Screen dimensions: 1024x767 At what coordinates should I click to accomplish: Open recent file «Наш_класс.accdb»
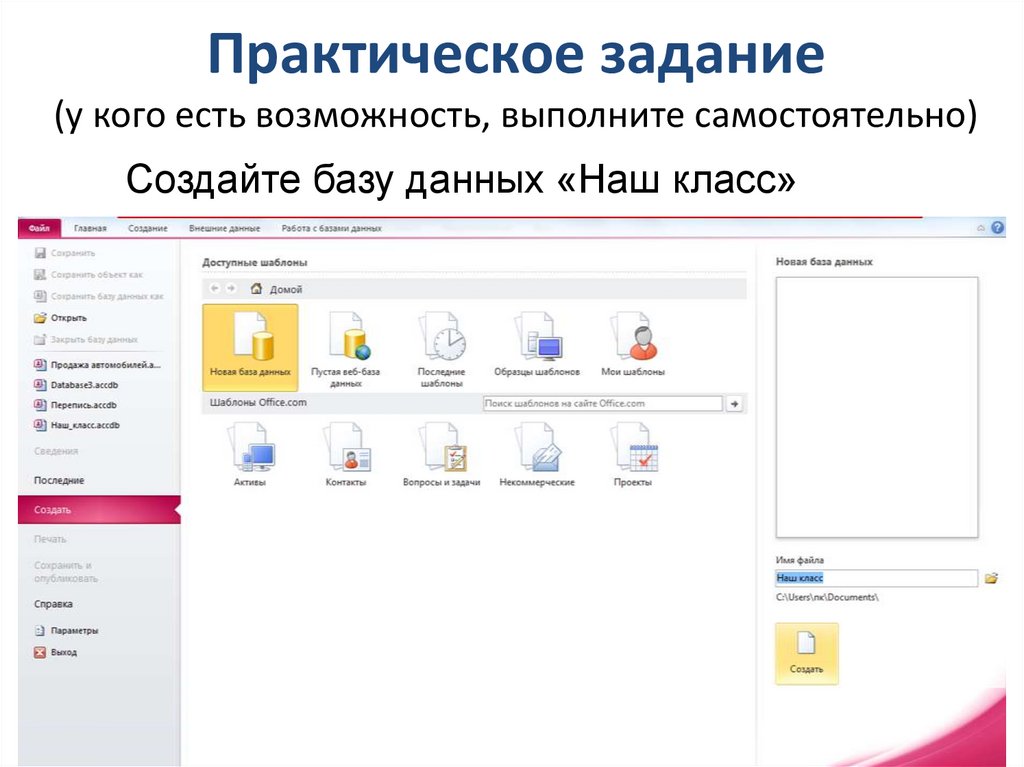(x=86, y=424)
